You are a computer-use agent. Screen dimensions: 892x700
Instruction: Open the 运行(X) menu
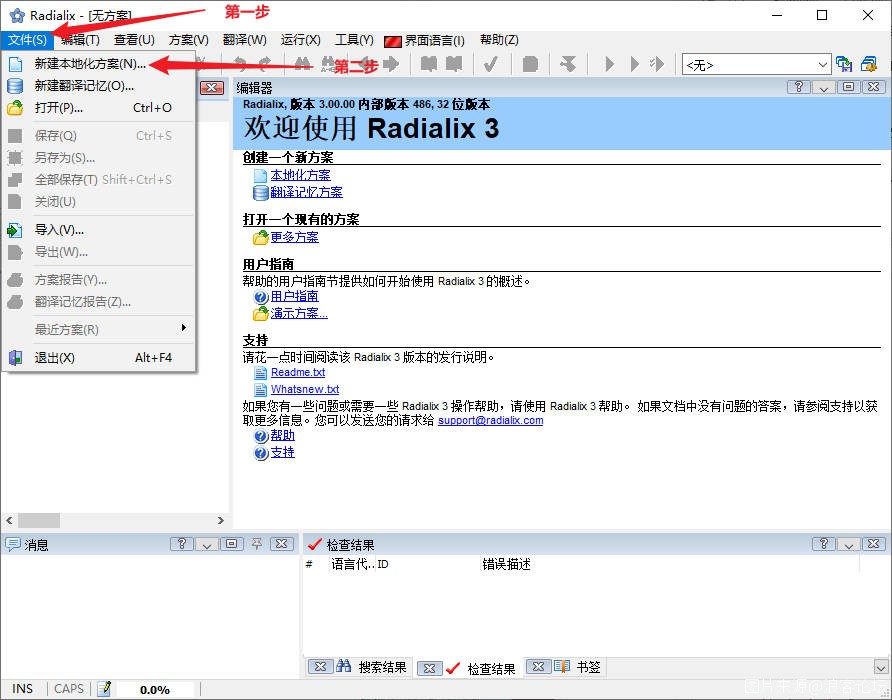pyautogui.click(x=300, y=40)
